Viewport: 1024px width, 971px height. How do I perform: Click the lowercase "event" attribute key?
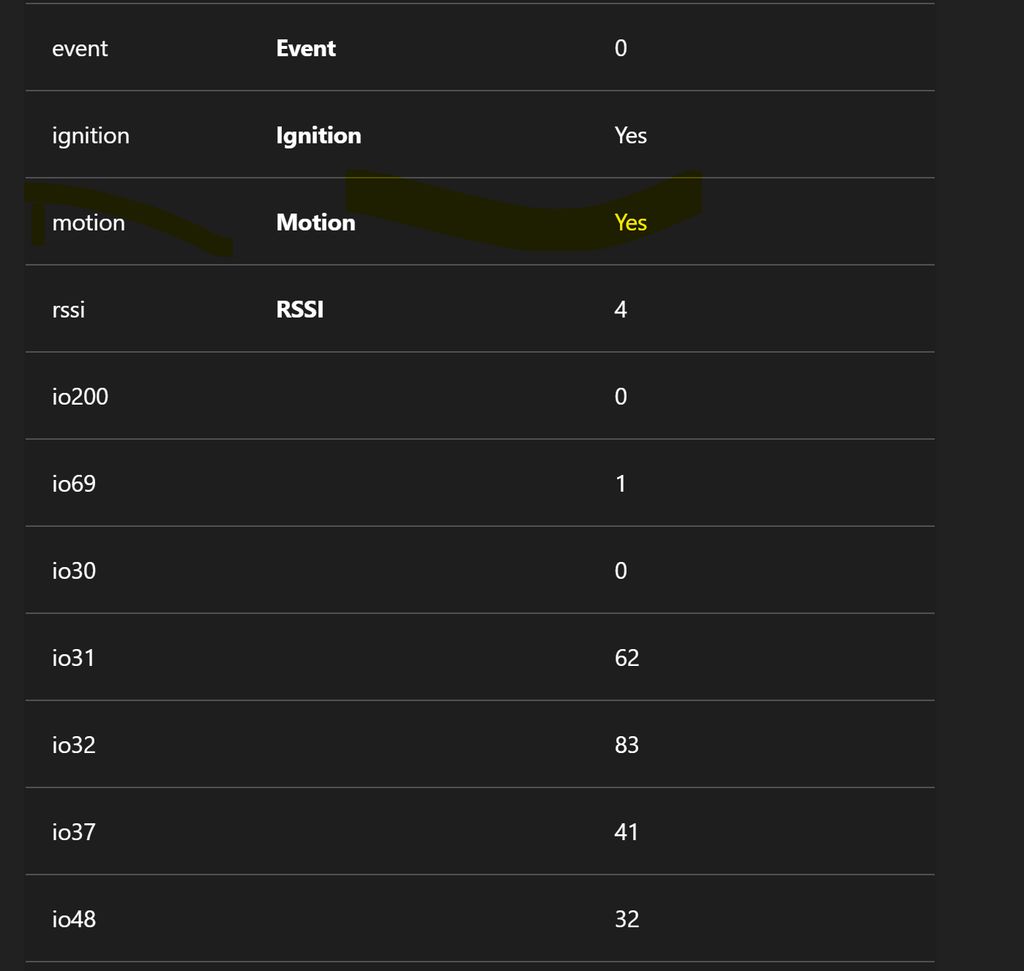pyautogui.click(x=80, y=48)
